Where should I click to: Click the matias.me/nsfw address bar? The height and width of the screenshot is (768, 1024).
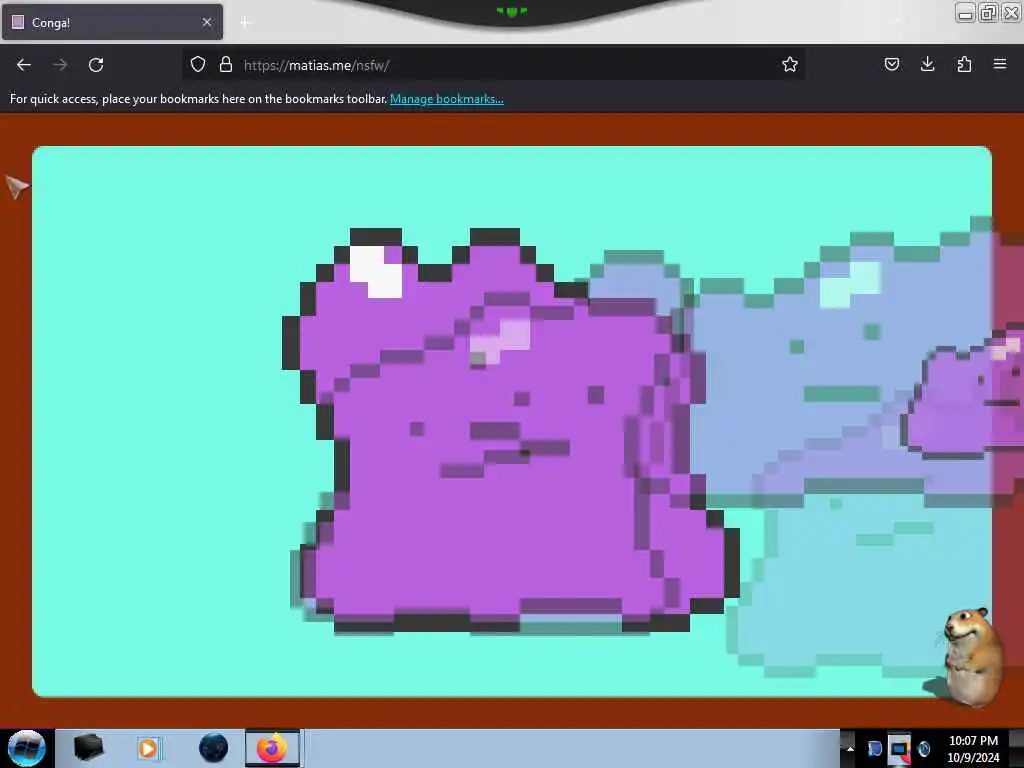pyautogui.click(x=492, y=65)
